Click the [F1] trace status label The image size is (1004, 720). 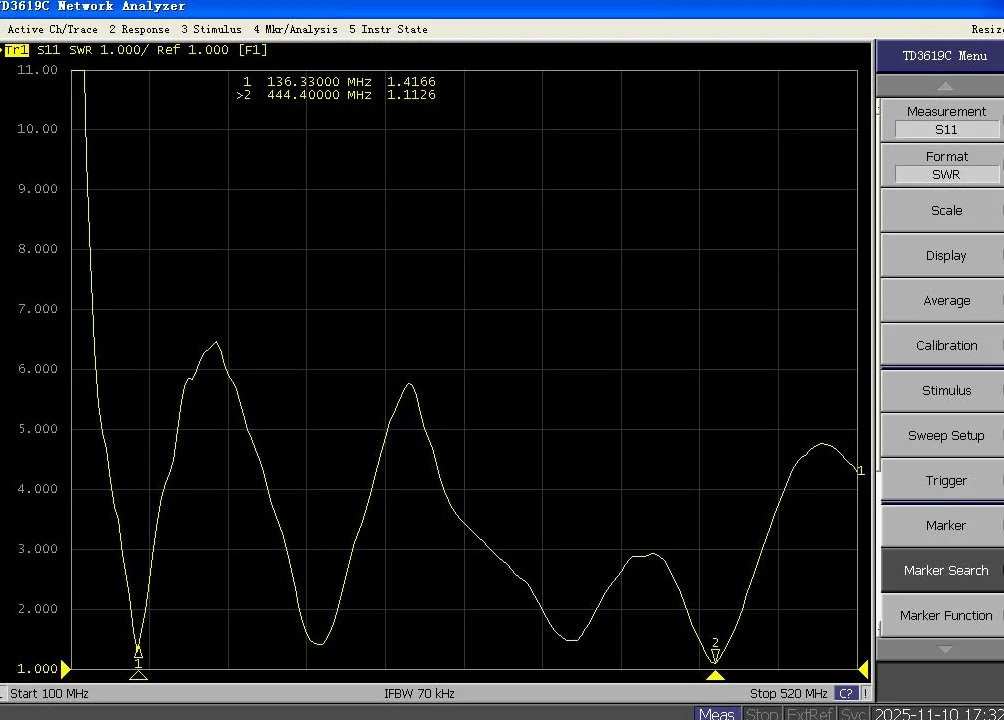253,50
